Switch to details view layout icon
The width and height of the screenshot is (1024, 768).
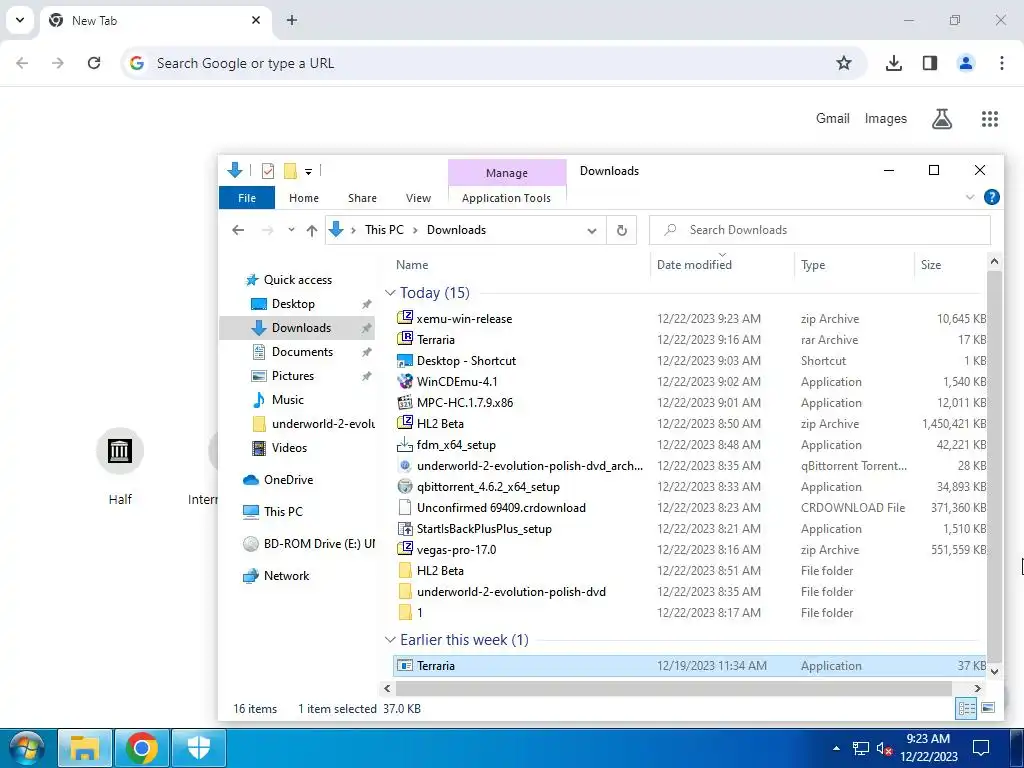(967, 708)
